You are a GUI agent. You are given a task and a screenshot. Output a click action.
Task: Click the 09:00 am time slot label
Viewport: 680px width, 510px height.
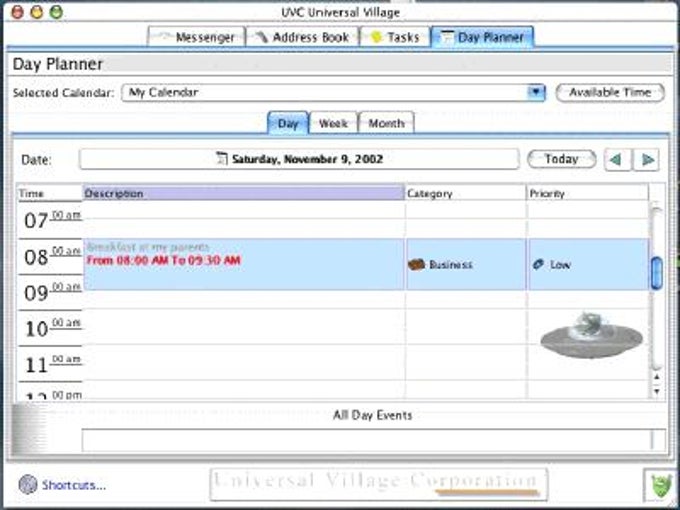[52, 292]
